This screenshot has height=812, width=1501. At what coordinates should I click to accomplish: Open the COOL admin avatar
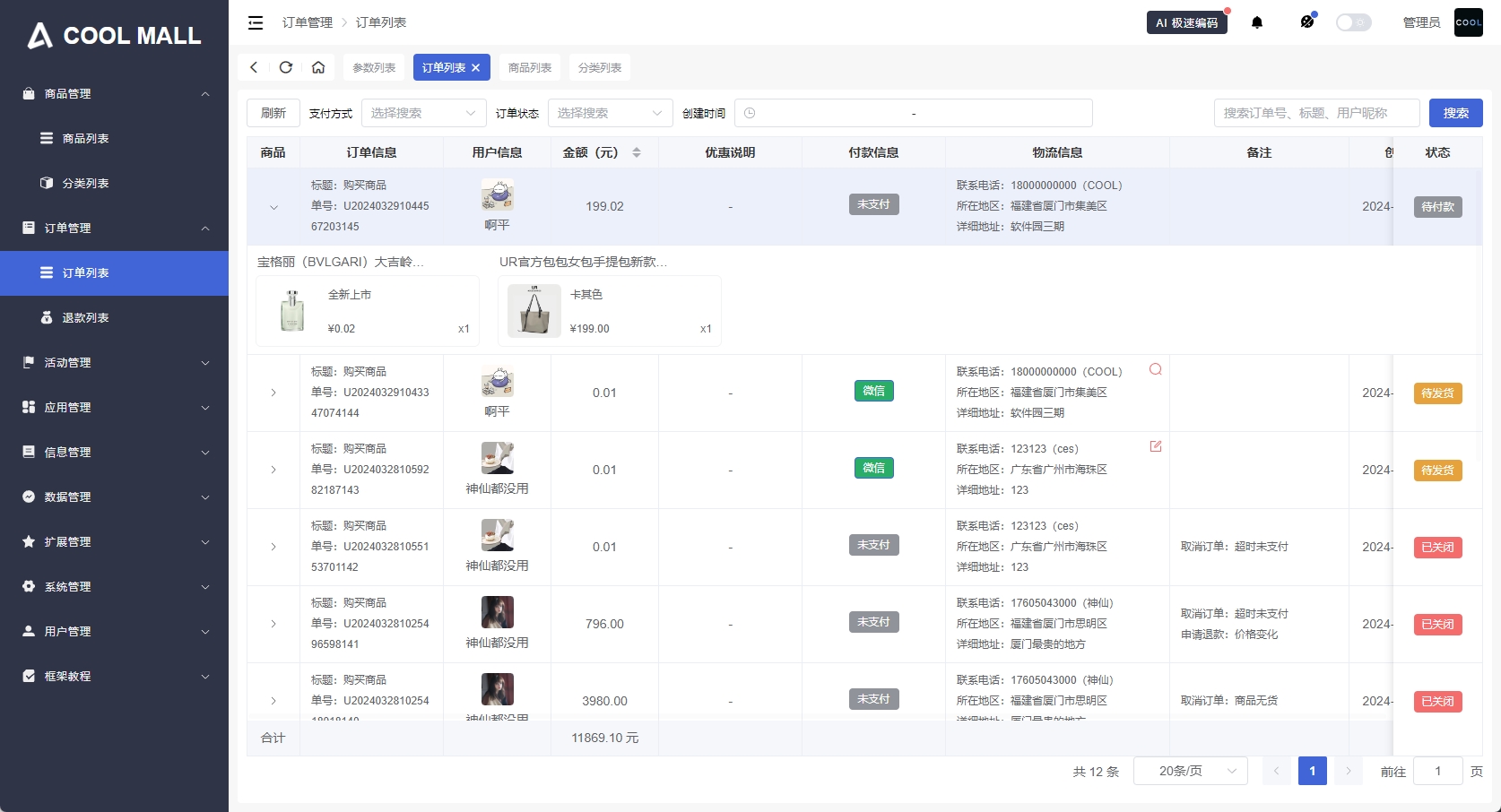(1469, 22)
